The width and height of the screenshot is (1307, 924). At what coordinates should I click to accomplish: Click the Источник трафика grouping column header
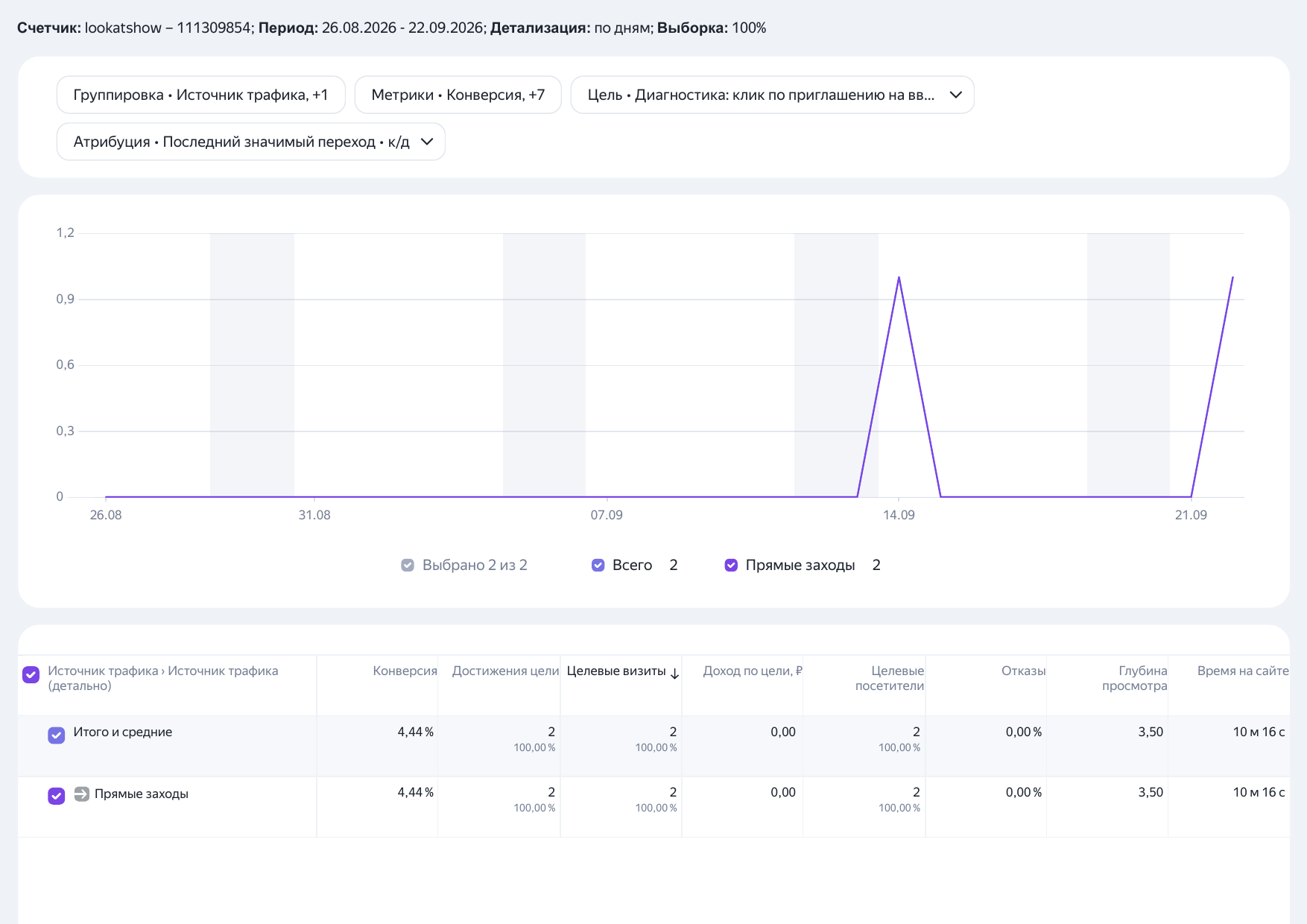(163, 678)
